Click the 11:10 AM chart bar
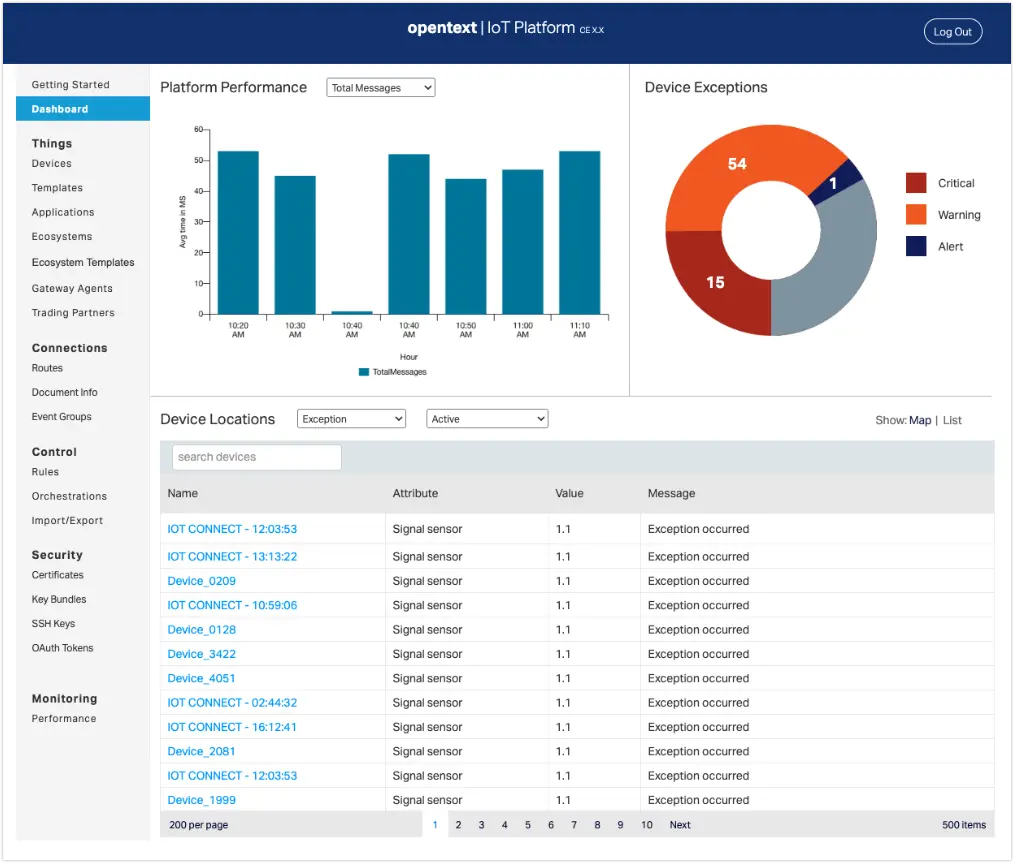The width and height of the screenshot is (1014, 863). click(579, 233)
